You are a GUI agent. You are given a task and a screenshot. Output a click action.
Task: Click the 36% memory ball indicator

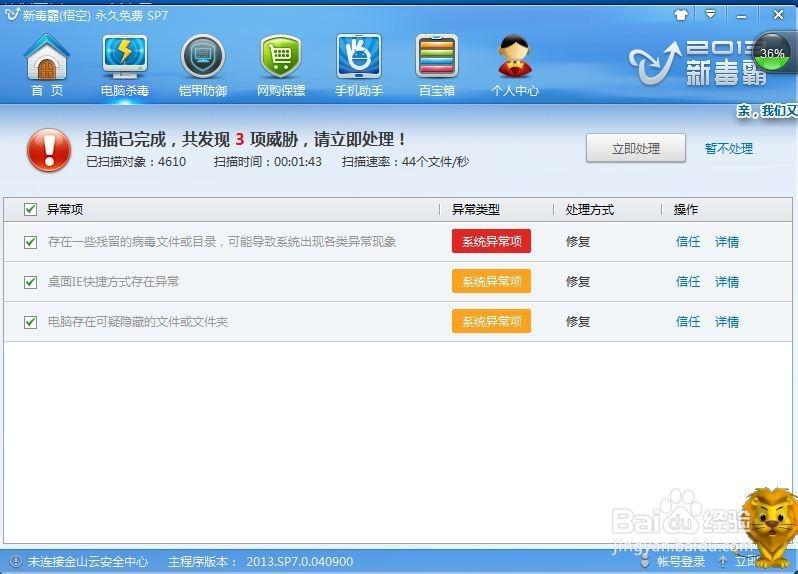coord(772,53)
